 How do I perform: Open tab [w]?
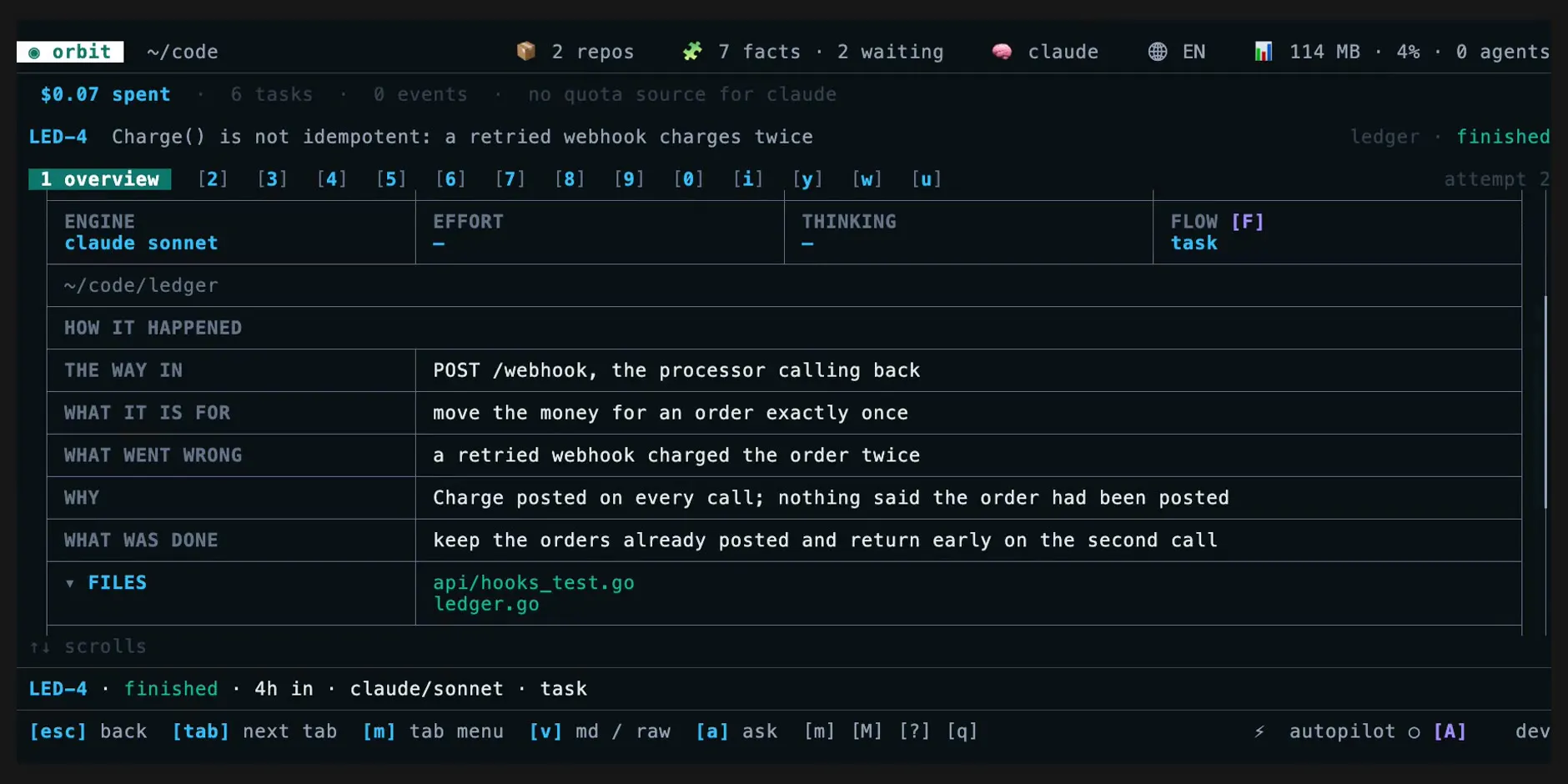[867, 179]
